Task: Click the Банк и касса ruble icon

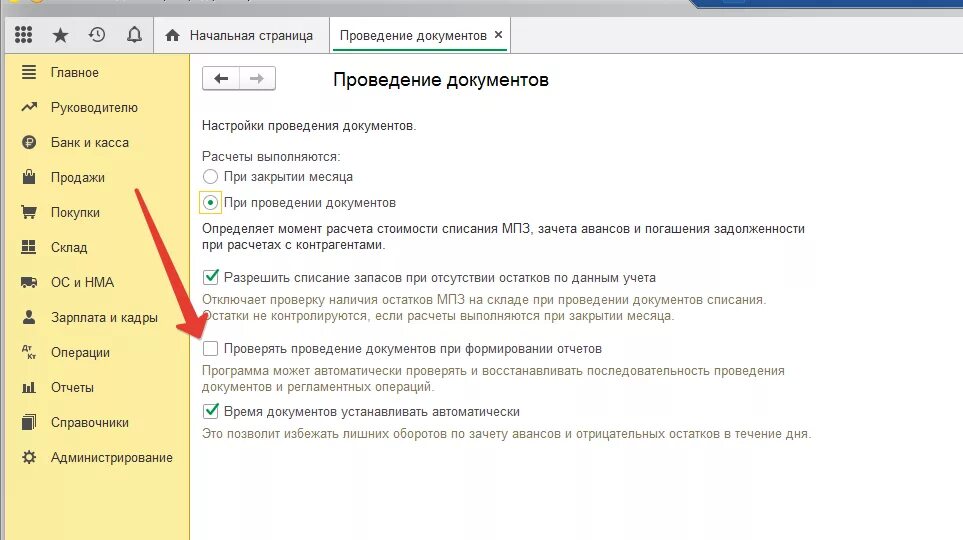Action: point(29,143)
